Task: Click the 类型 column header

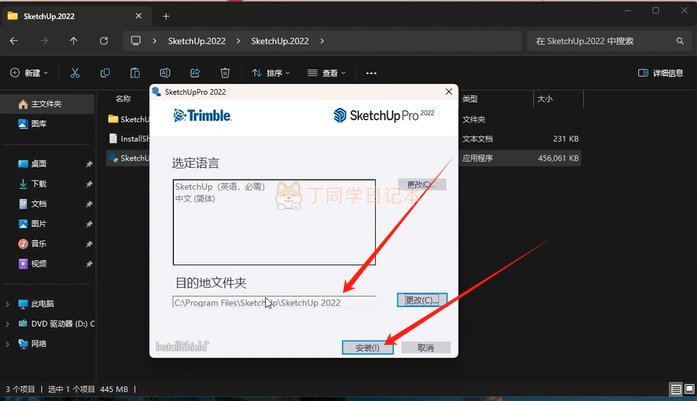Action: (470, 99)
